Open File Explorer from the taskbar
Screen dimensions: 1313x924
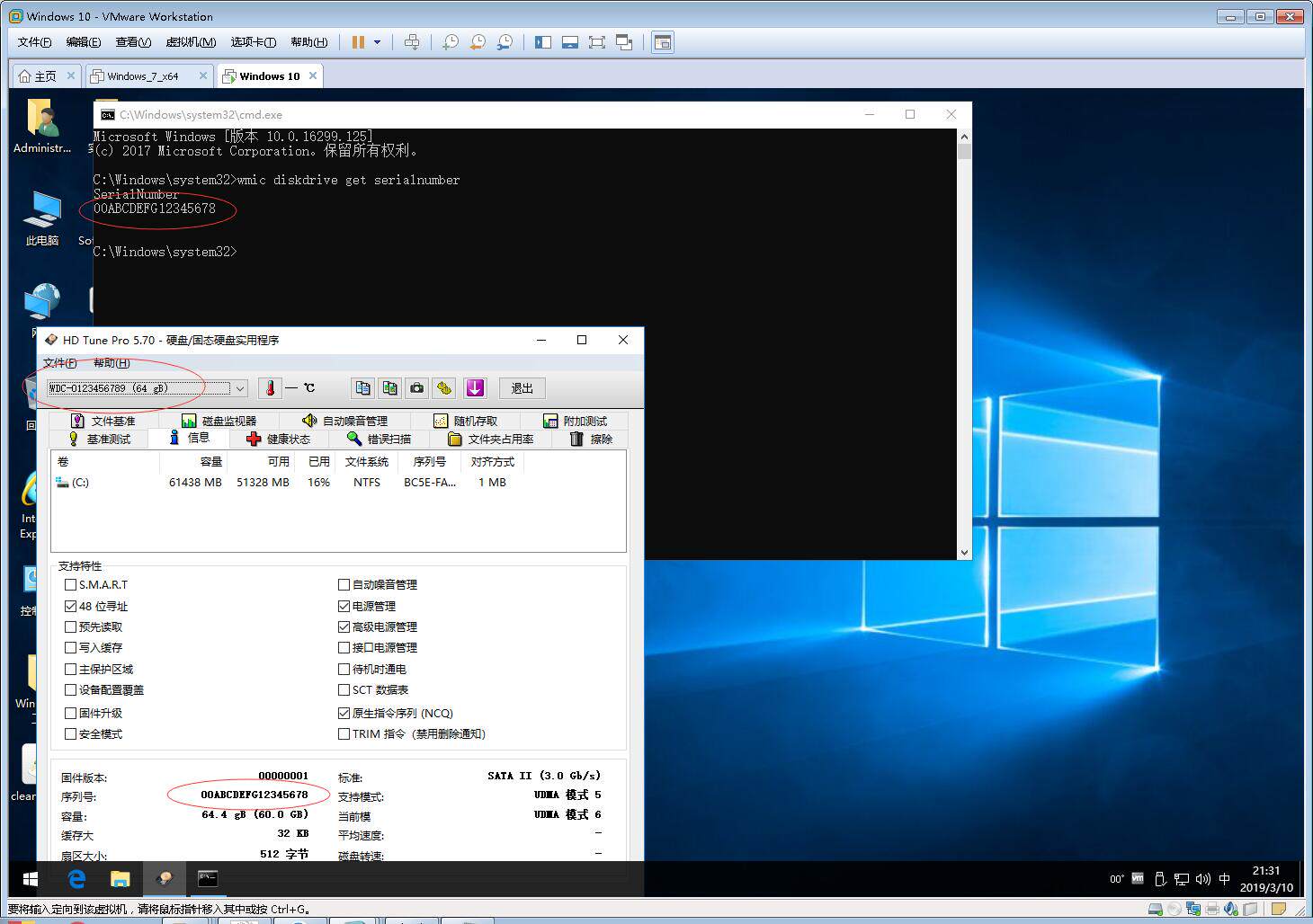click(120, 878)
